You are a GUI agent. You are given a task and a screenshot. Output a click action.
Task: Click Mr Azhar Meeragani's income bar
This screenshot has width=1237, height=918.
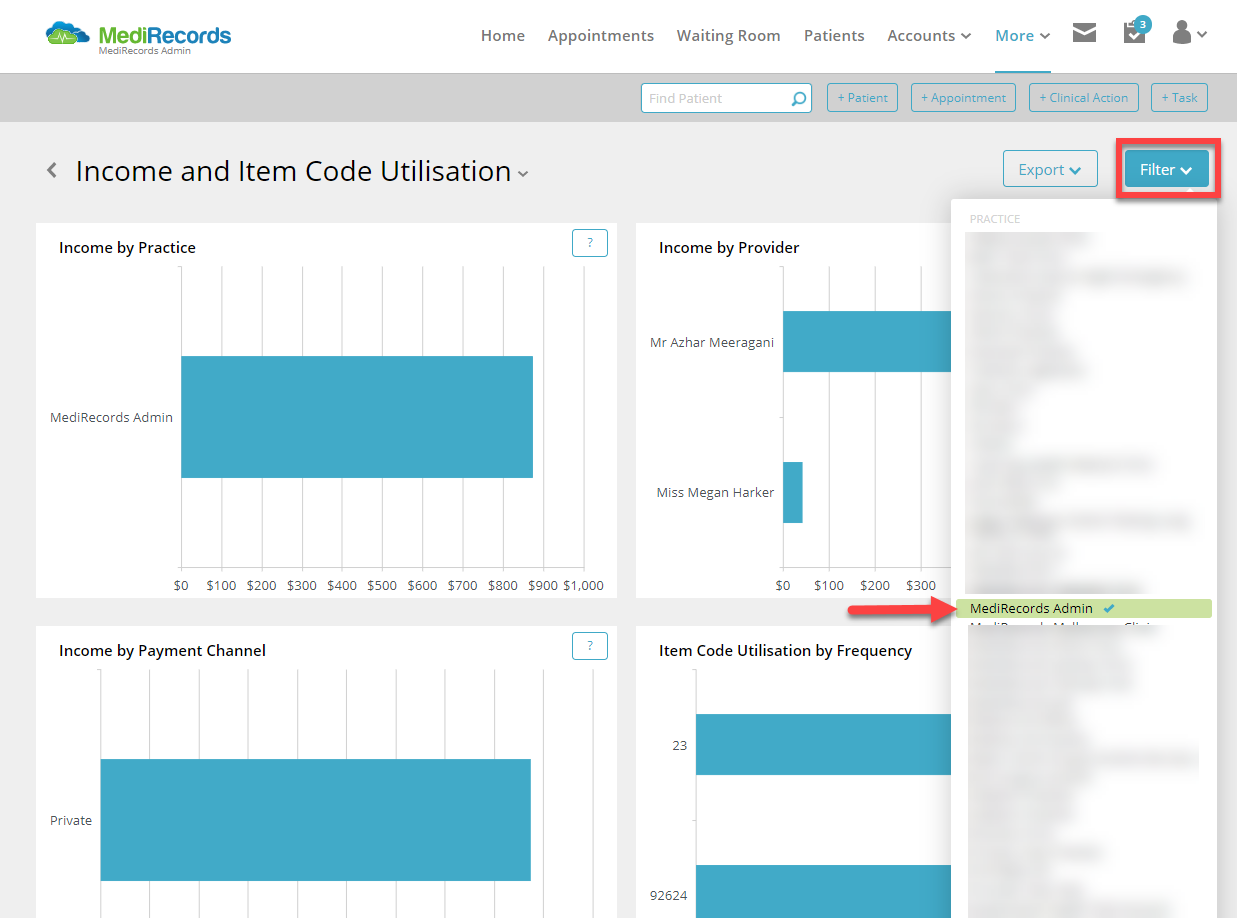866,342
